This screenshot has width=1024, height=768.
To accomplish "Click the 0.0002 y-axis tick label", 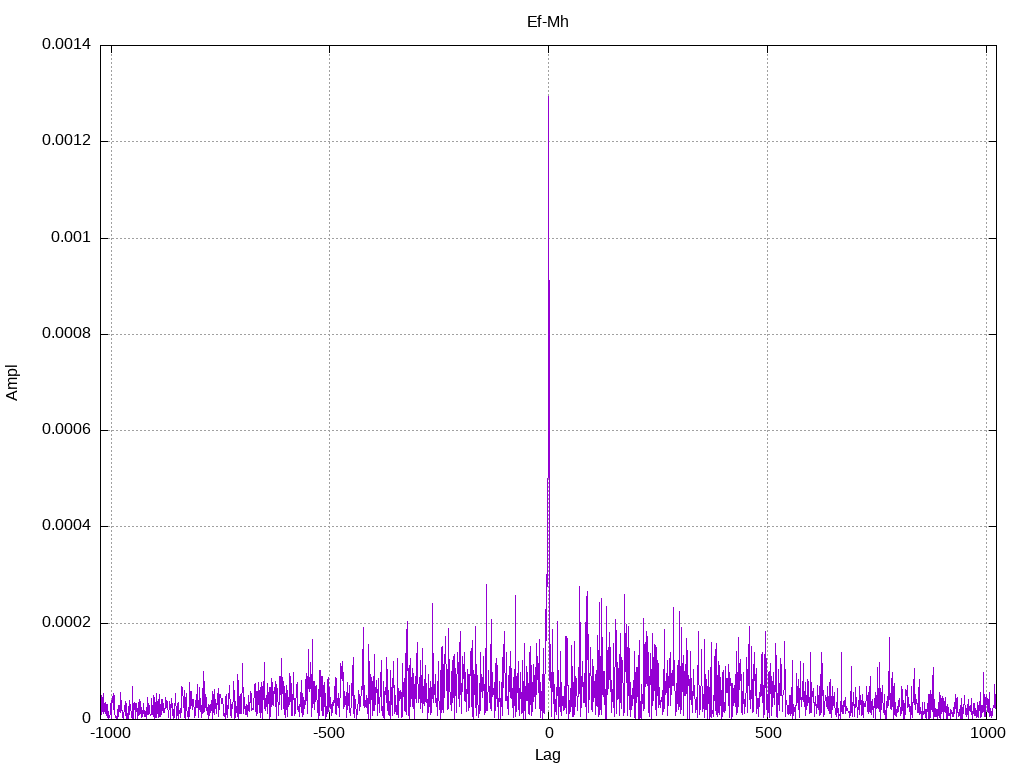I will tap(67, 622).
